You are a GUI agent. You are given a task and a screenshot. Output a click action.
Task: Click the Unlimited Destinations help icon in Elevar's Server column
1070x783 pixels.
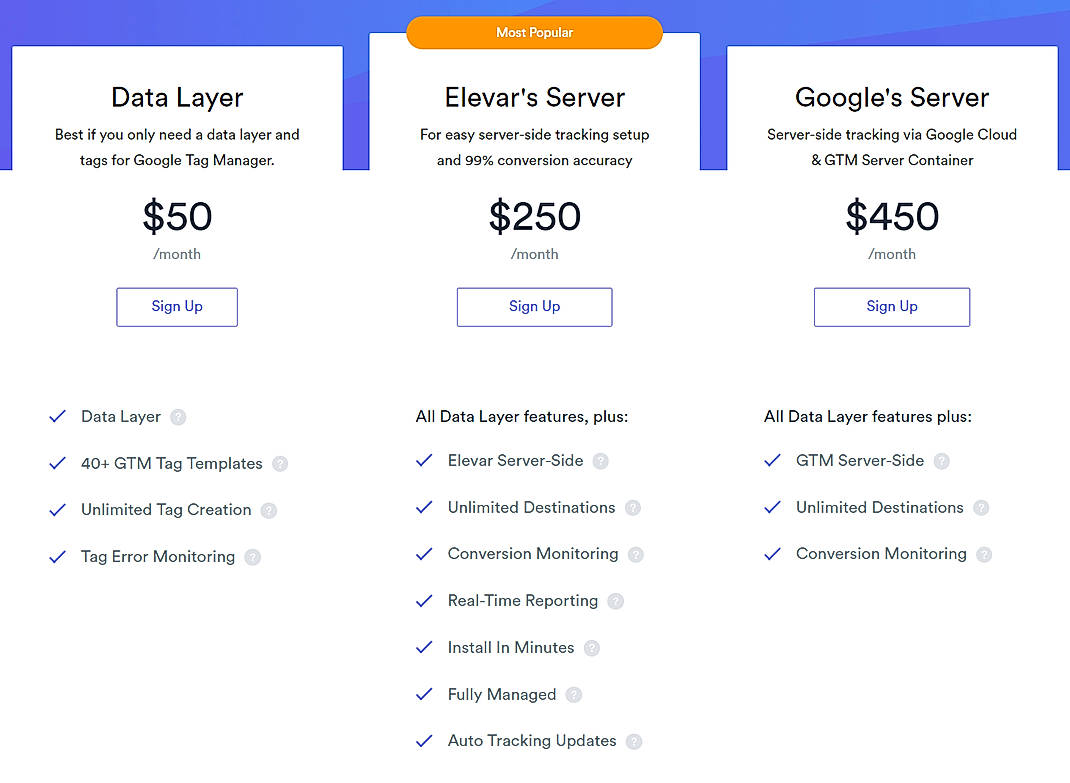click(633, 507)
